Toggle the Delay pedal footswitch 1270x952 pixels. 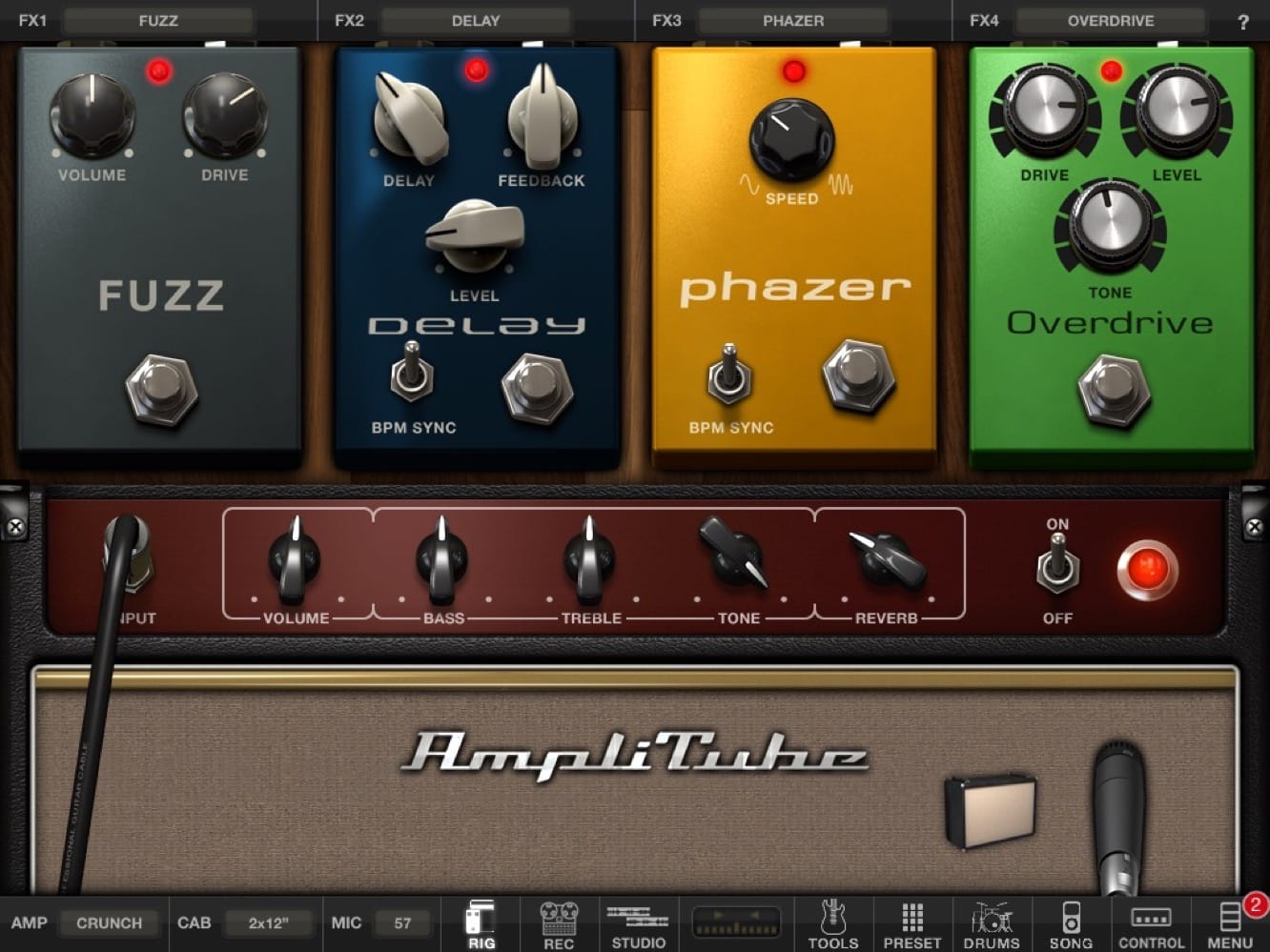[537, 388]
